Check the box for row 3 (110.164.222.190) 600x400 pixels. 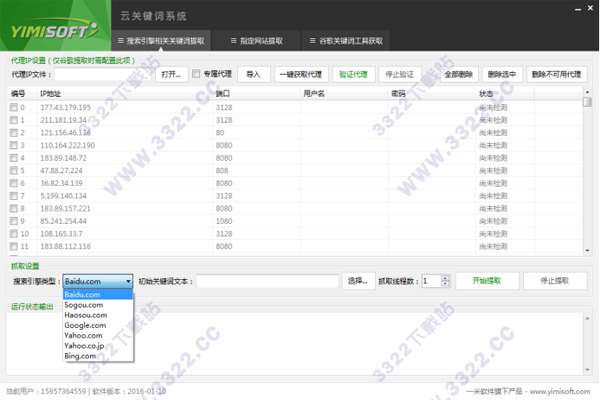pyautogui.click(x=14, y=145)
